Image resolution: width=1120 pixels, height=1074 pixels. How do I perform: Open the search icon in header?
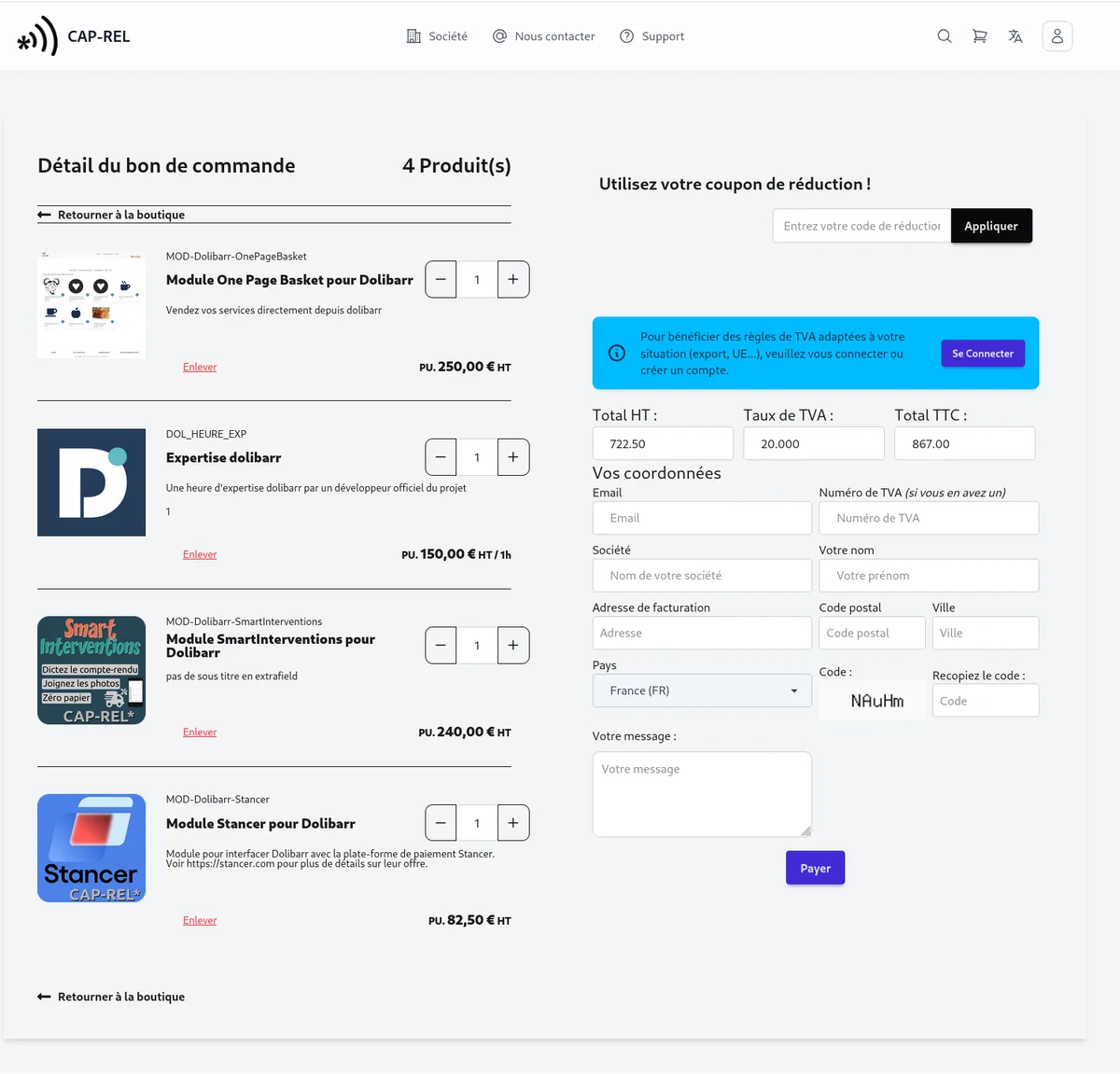pyautogui.click(x=945, y=36)
